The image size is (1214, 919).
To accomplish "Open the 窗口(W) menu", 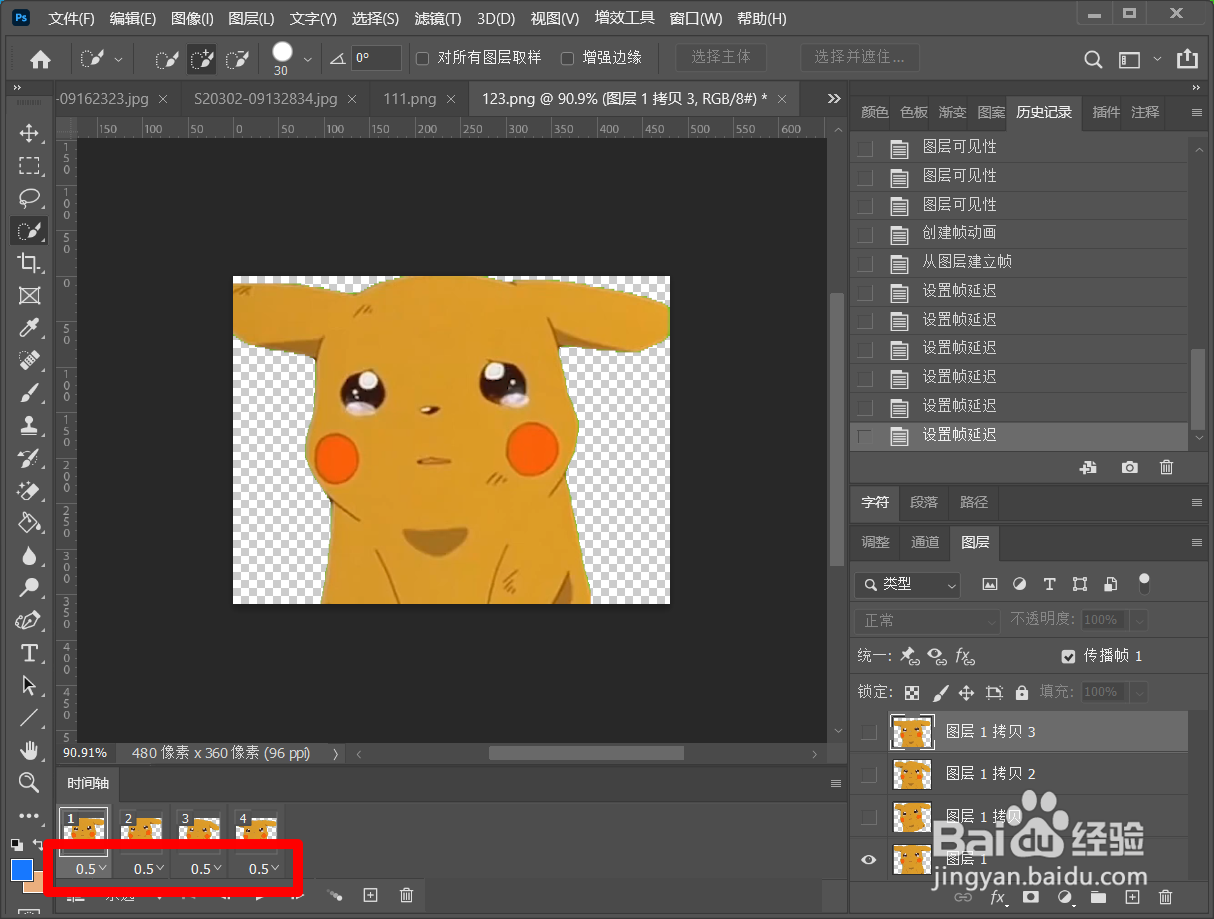I will pyautogui.click(x=696, y=18).
